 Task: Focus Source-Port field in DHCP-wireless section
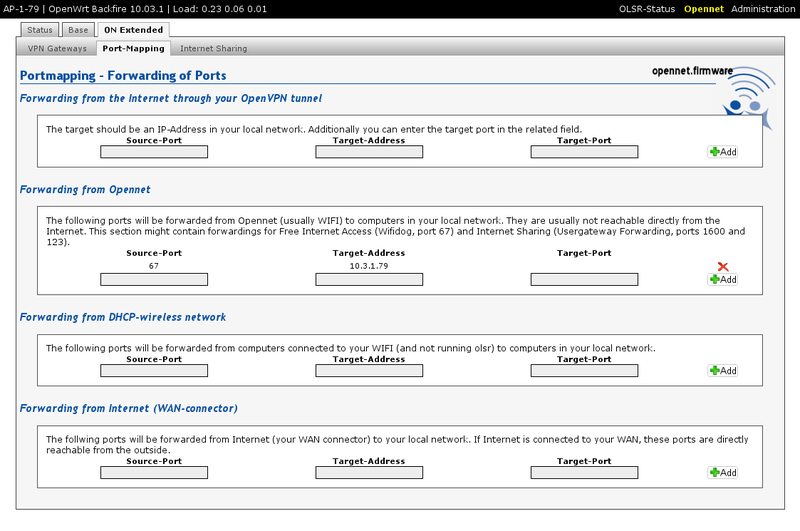(154, 370)
